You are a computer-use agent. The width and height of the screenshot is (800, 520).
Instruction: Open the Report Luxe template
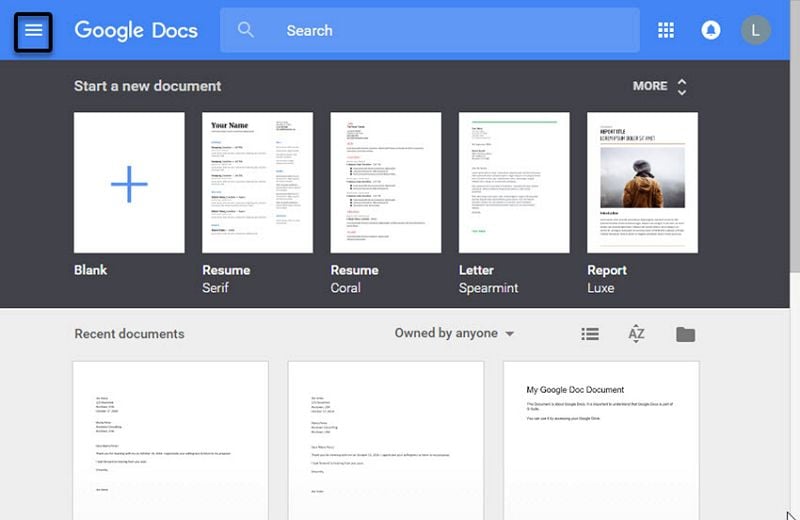click(x=642, y=183)
